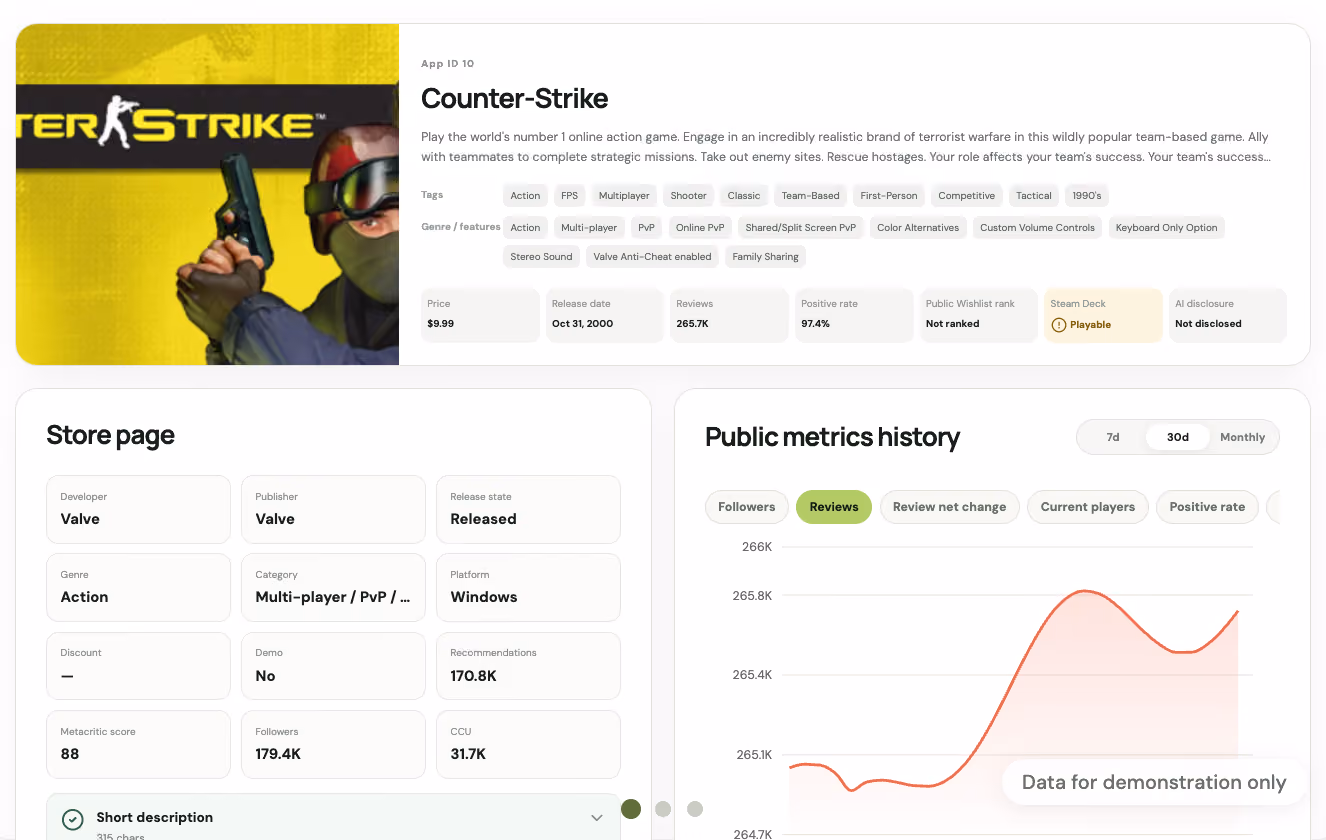This screenshot has width=1326, height=840.
Task: Click the Shooter tag
Action: pos(689,196)
